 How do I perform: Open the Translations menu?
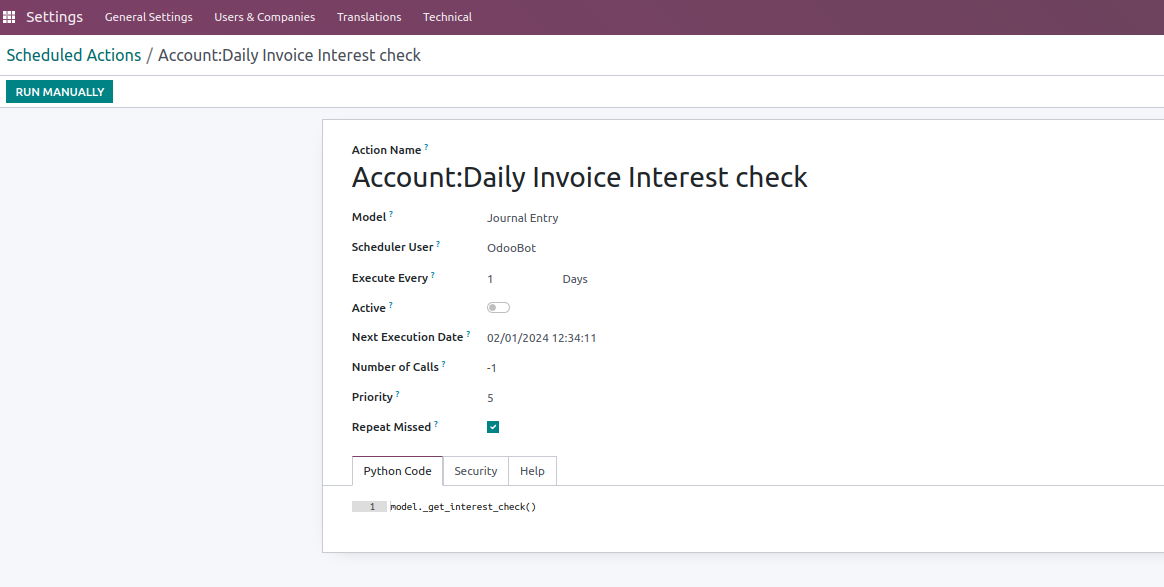coord(369,17)
